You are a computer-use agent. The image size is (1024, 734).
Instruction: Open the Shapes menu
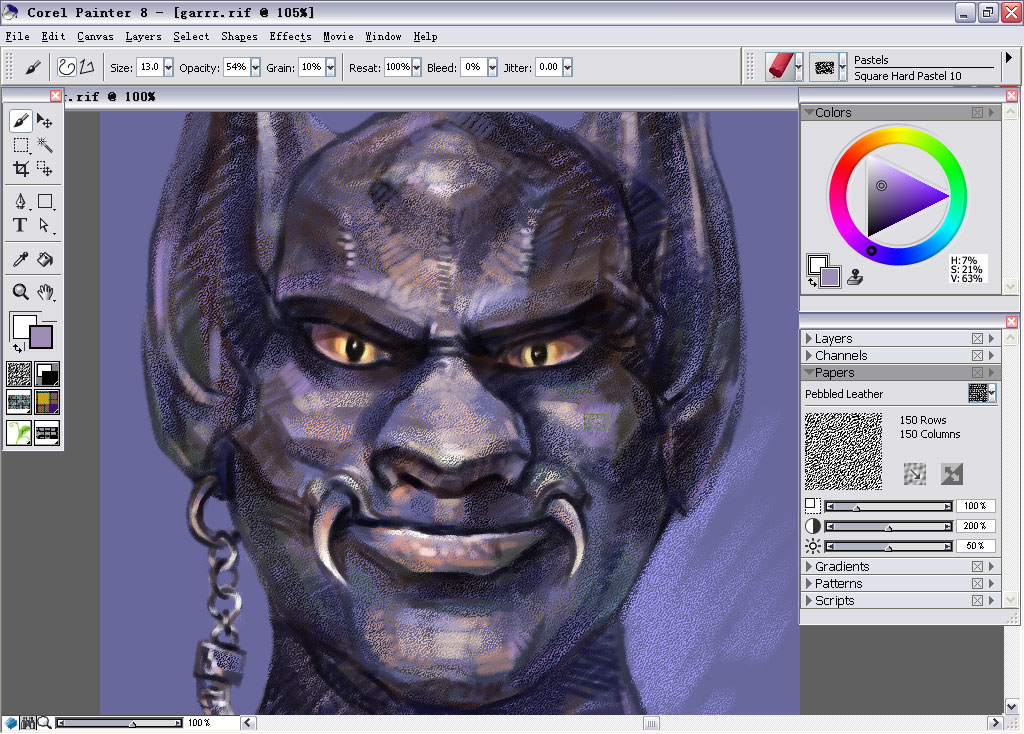click(x=239, y=37)
